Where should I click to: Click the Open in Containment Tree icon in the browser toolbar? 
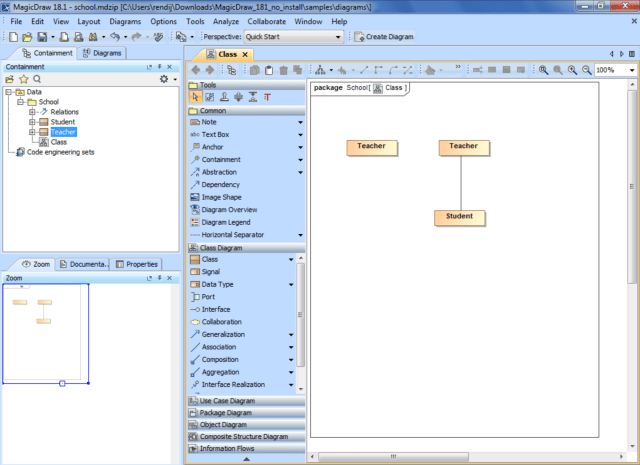(x=9, y=79)
